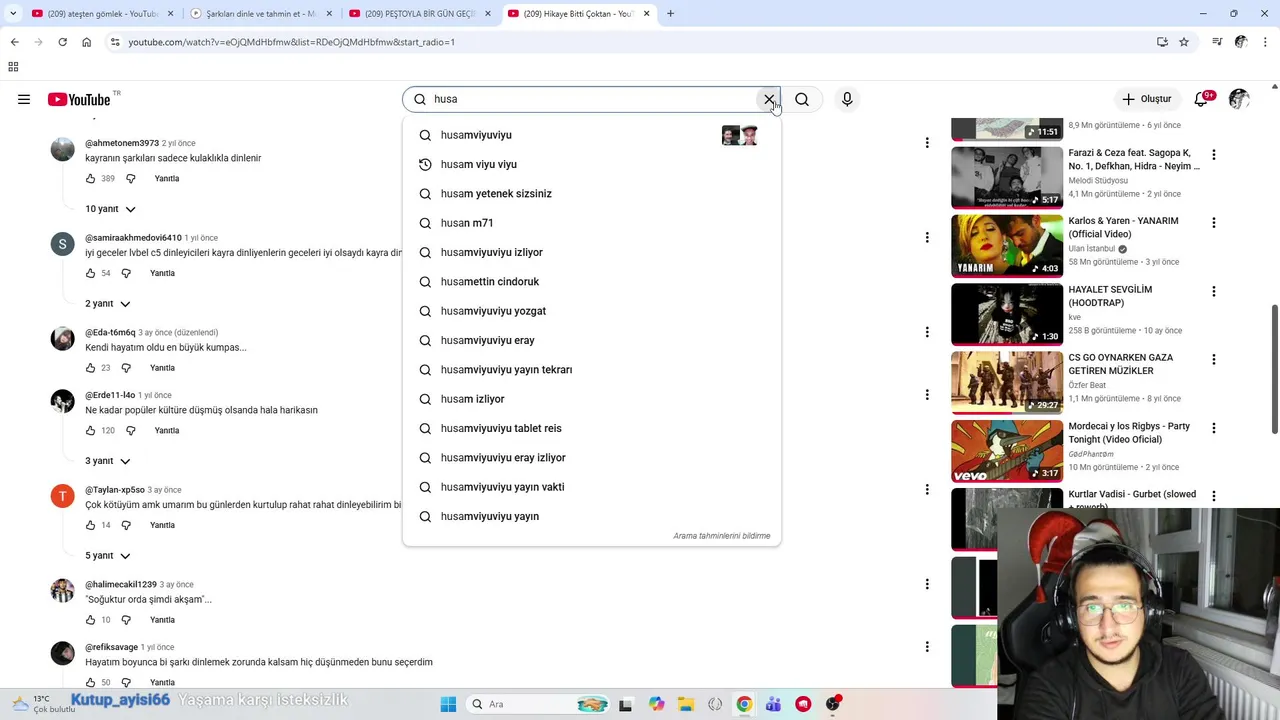1280x720 pixels.
Task: Open @Erde11-l4o channel link
Action: pos(110,395)
